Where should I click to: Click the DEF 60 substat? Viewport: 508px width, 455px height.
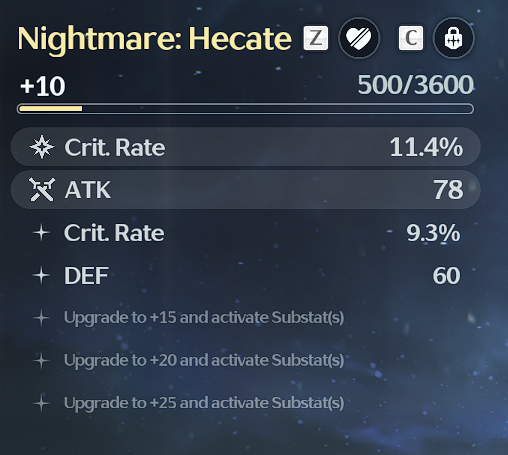pos(246,275)
